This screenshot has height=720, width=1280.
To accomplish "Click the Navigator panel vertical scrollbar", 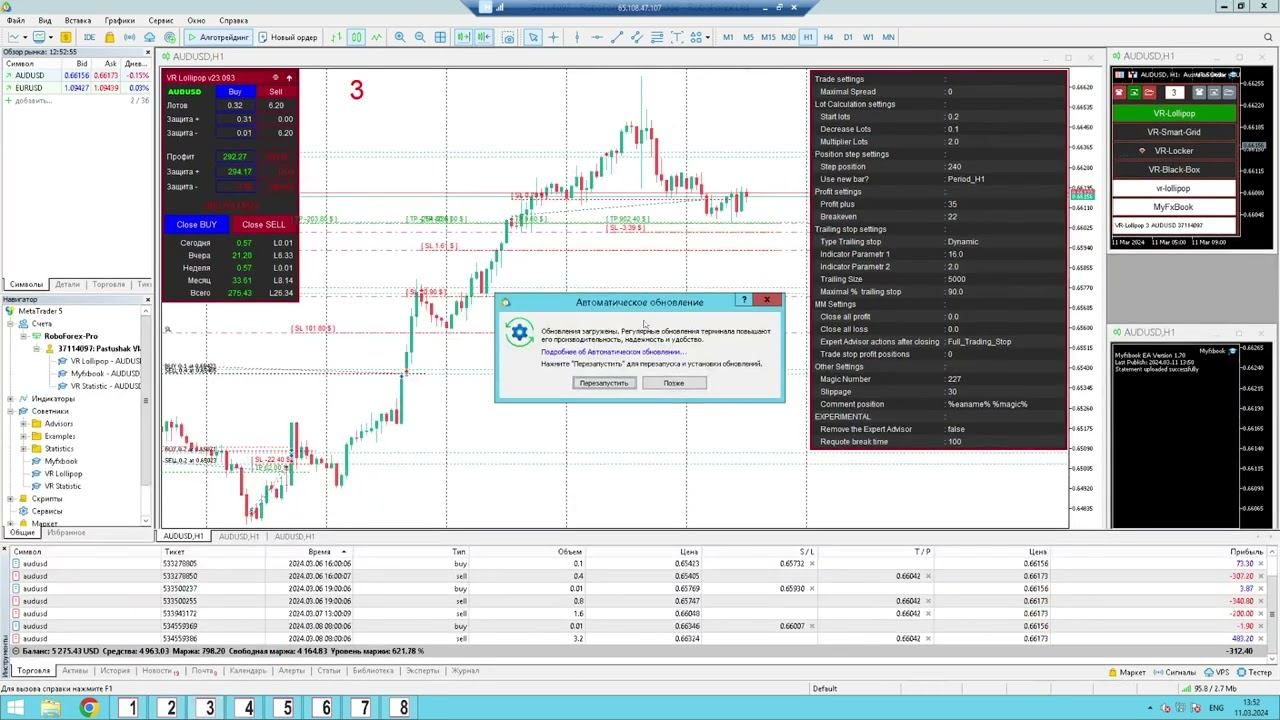I will tap(146, 415).
